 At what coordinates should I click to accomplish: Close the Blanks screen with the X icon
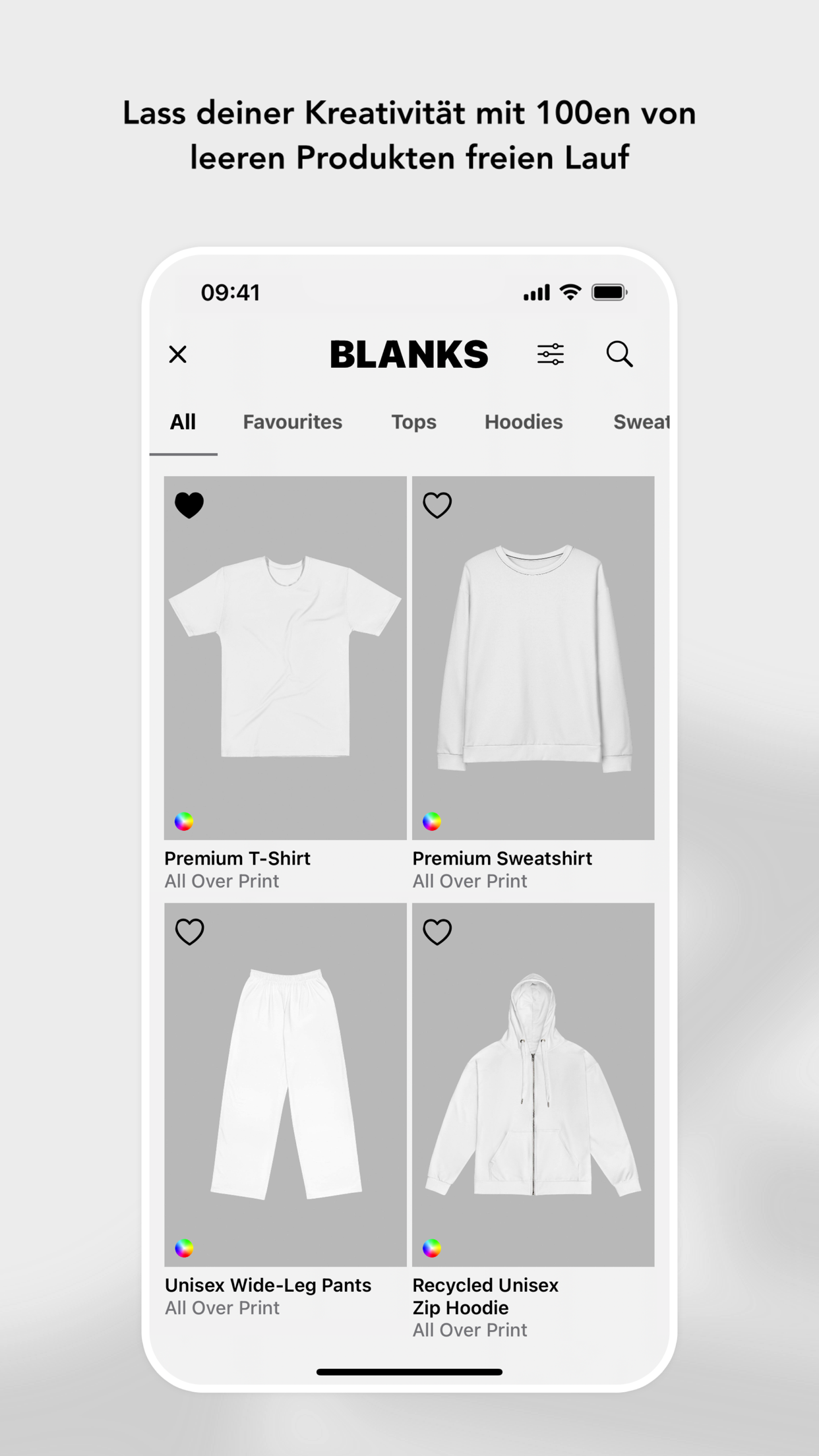(177, 354)
